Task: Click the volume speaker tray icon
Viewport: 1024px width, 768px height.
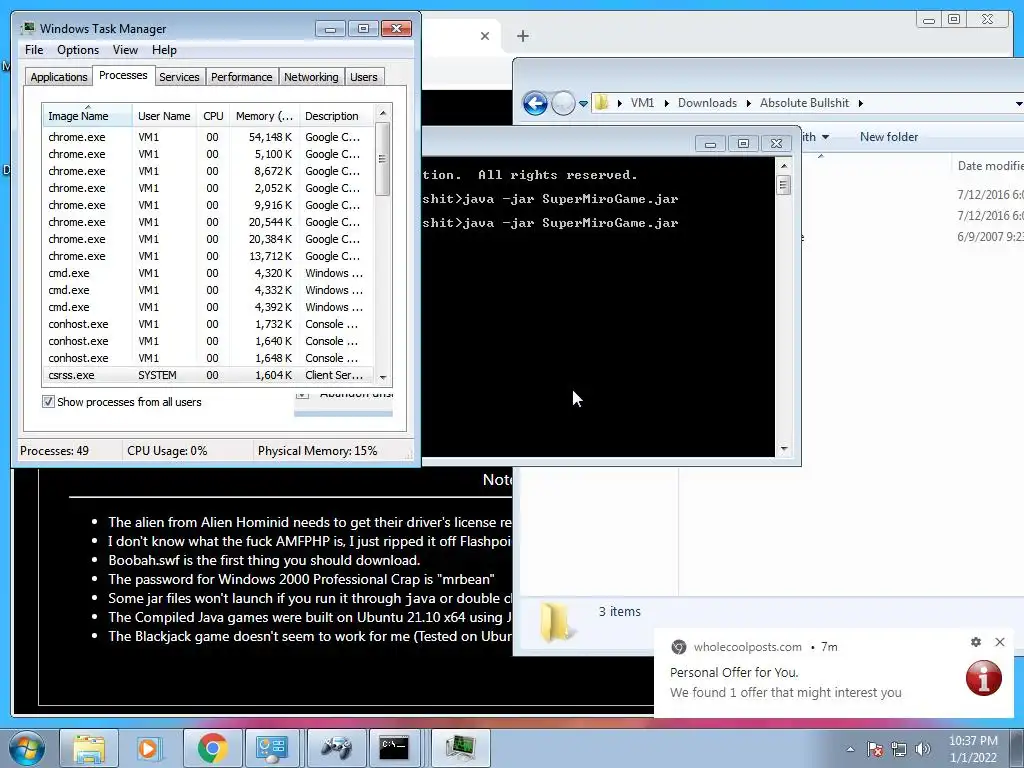Action: 923,749
